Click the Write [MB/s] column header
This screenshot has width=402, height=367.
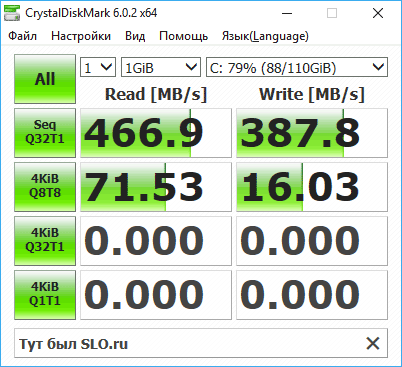click(x=312, y=94)
